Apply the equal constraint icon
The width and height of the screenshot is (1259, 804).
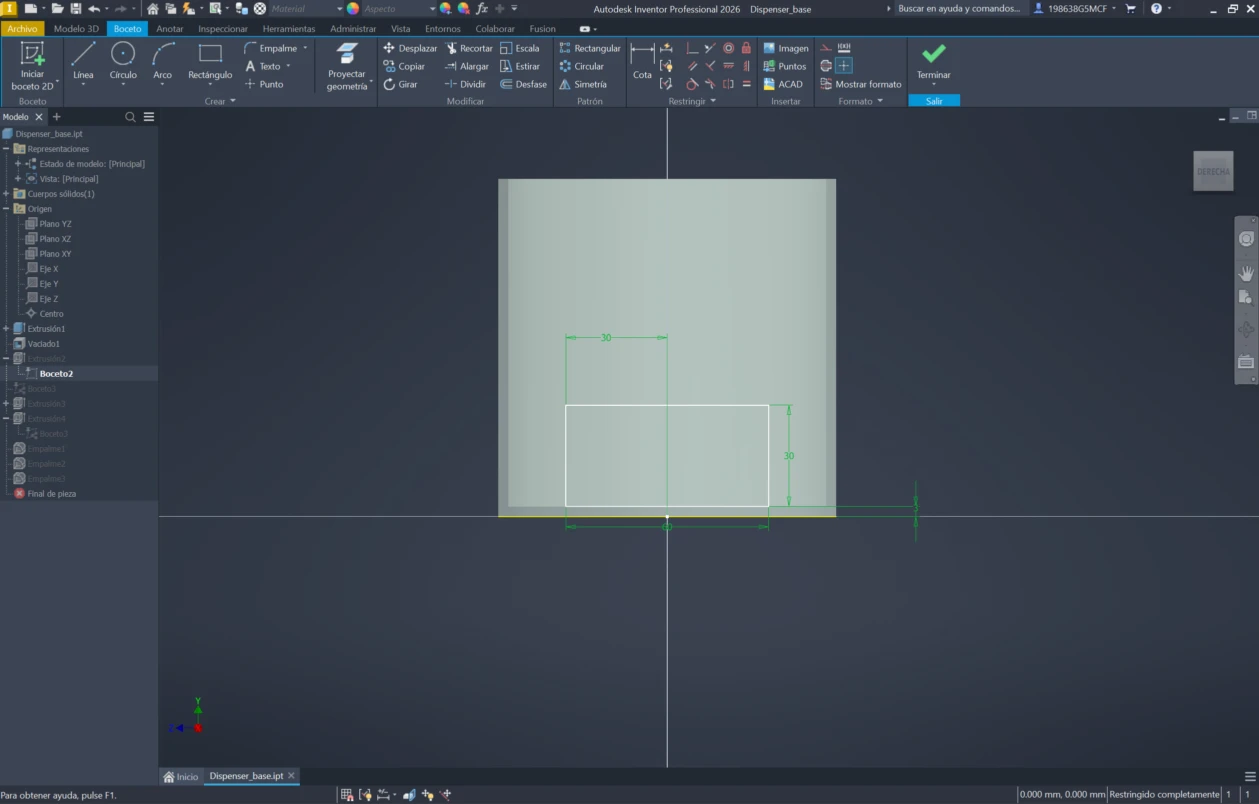point(746,84)
